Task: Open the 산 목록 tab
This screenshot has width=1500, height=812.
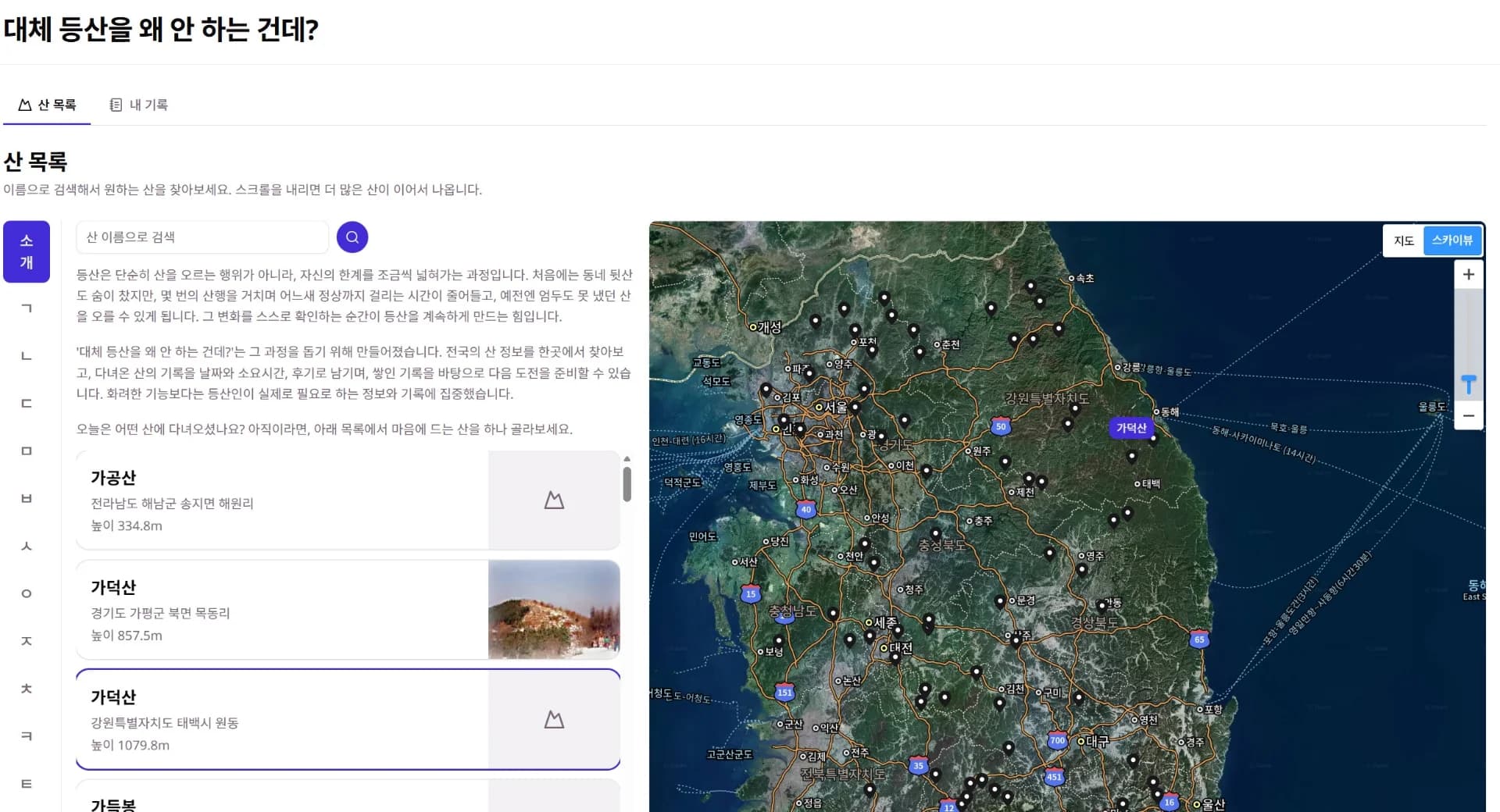Action: [48, 105]
